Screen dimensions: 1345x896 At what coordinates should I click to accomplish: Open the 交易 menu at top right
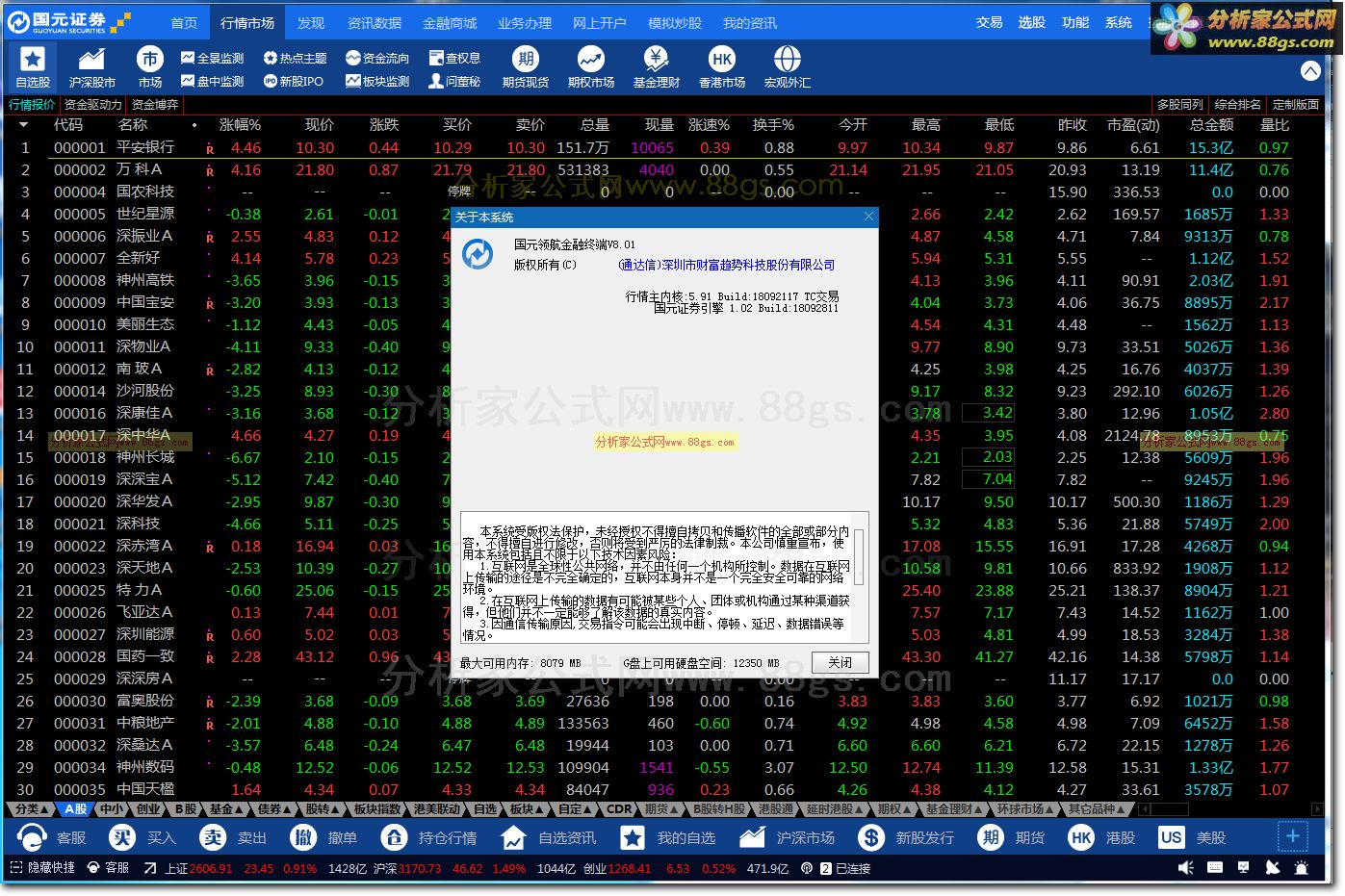click(x=989, y=22)
